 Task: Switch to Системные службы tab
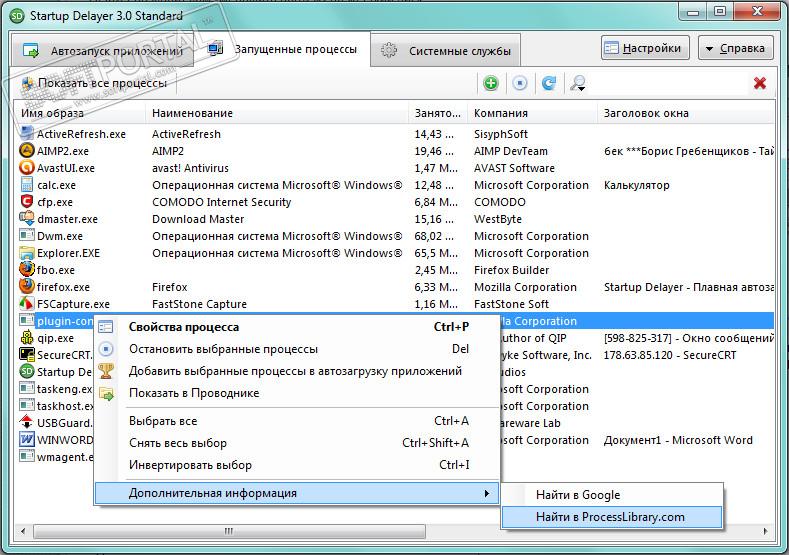pyautogui.click(x=445, y=51)
